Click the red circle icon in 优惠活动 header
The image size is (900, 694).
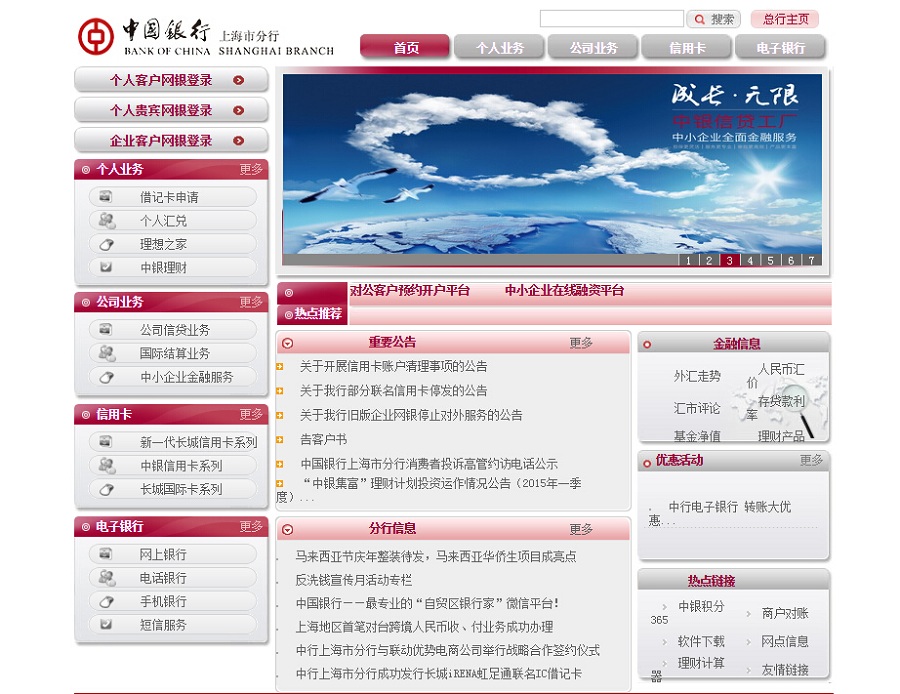coord(647,463)
